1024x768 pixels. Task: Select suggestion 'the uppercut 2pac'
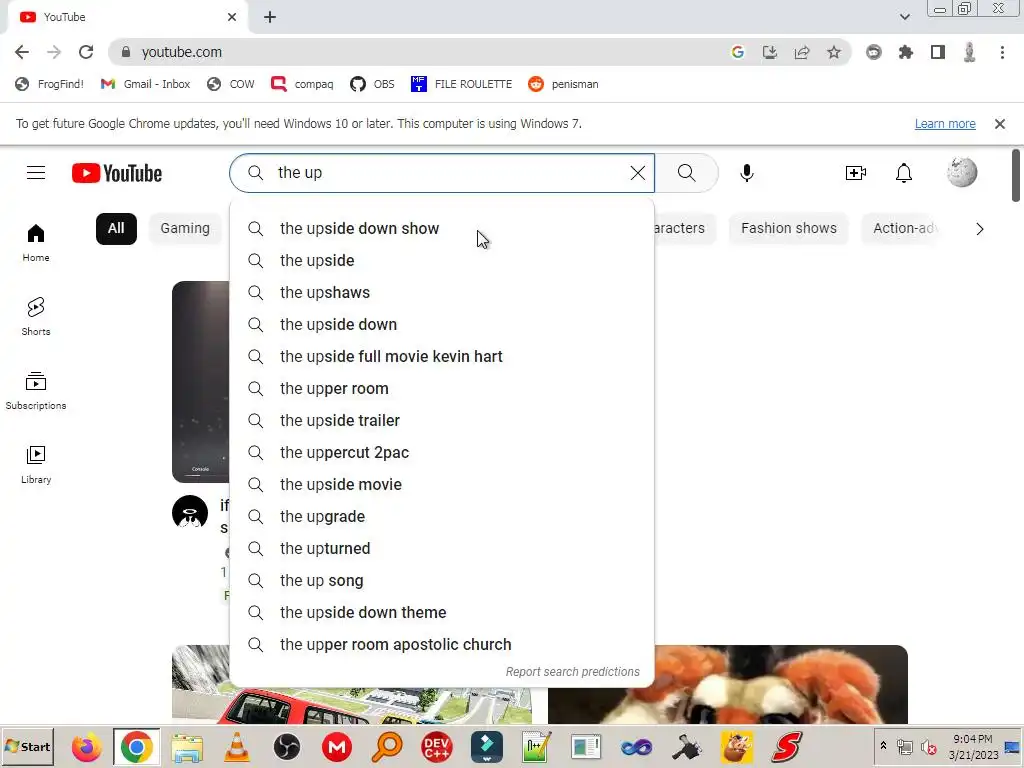click(442, 453)
